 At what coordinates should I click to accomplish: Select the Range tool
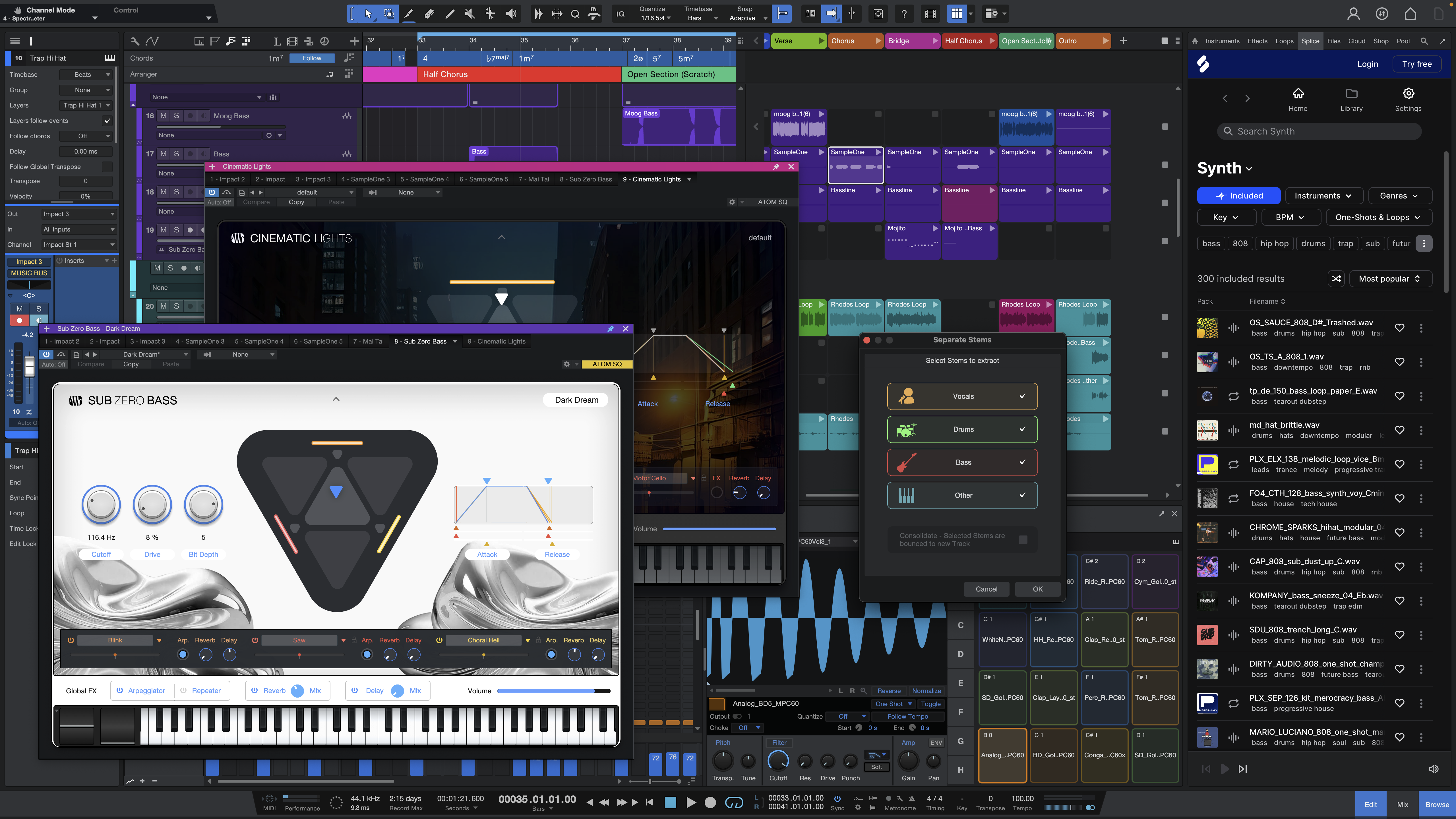pos(389,14)
